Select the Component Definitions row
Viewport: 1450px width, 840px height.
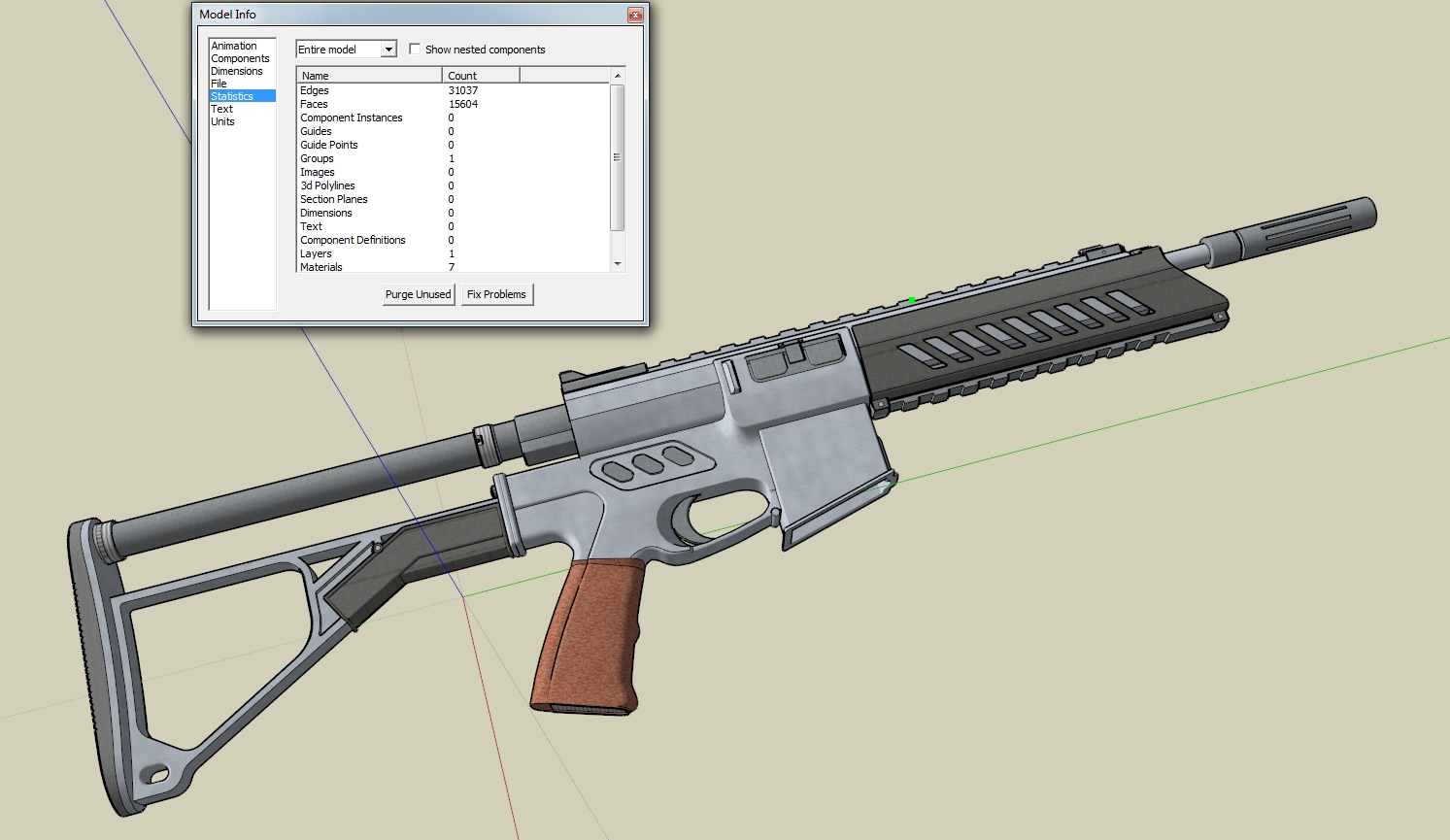point(454,240)
